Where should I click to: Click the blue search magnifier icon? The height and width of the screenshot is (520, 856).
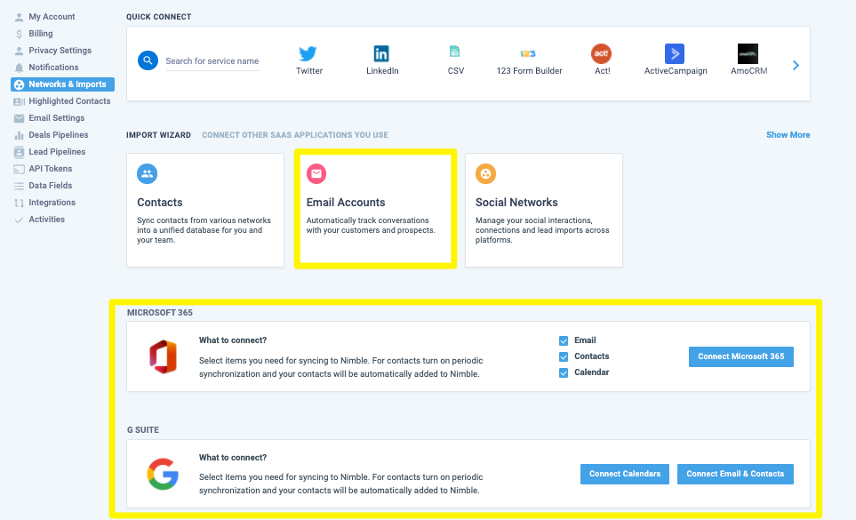tap(147, 61)
